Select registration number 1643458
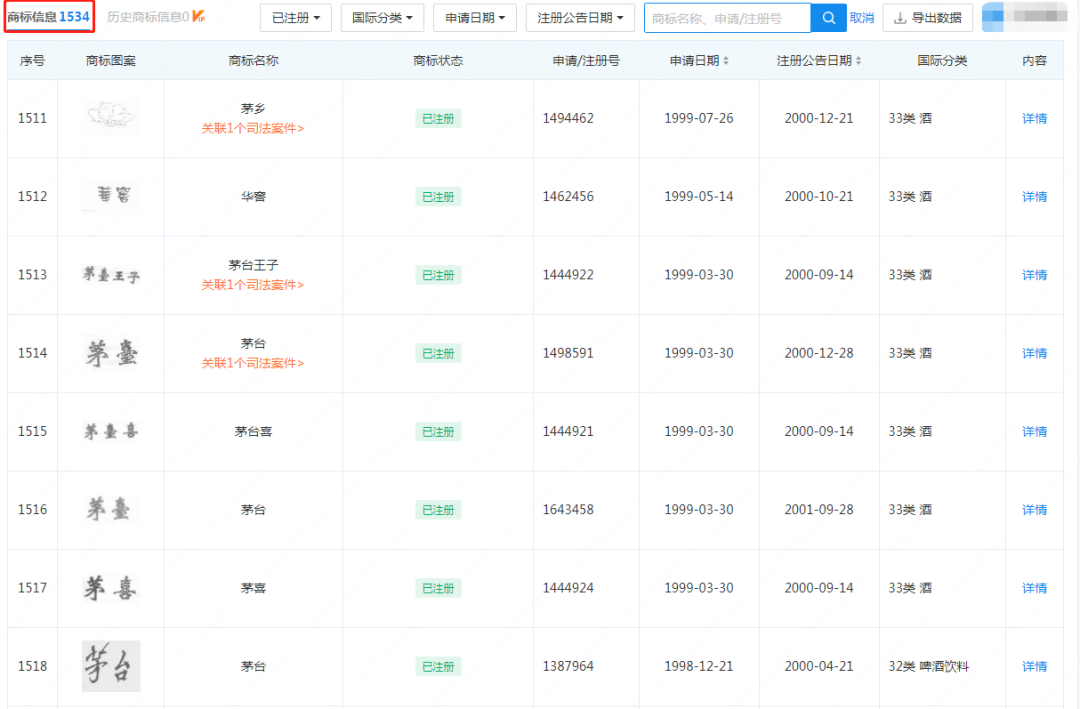This screenshot has height=709, width=1080. (568, 510)
